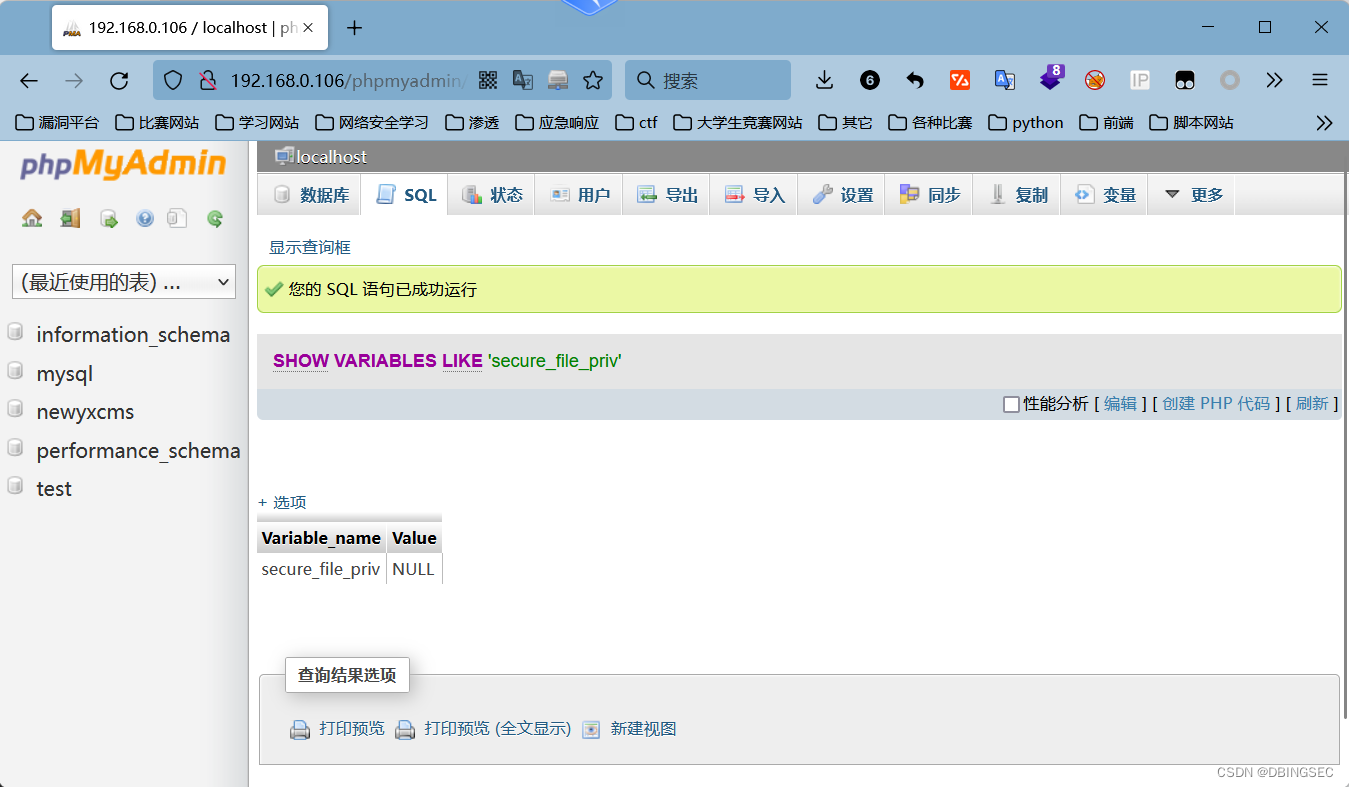Sort by the Variable_name column header
Image resolution: width=1349 pixels, height=787 pixels.
click(321, 538)
